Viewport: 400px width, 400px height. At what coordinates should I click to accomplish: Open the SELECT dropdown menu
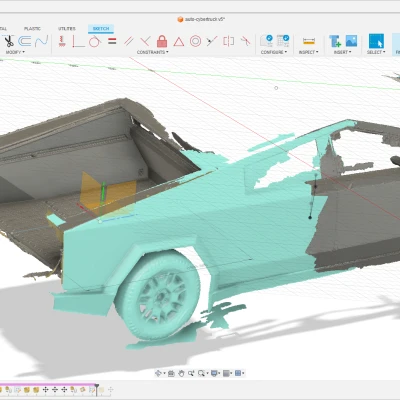tap(376, 52)
